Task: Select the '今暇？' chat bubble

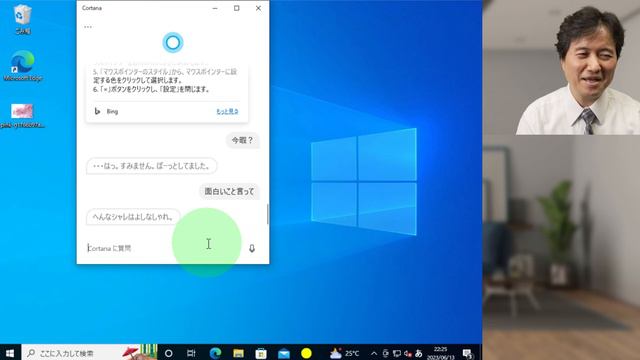Action: coord(242,140)
